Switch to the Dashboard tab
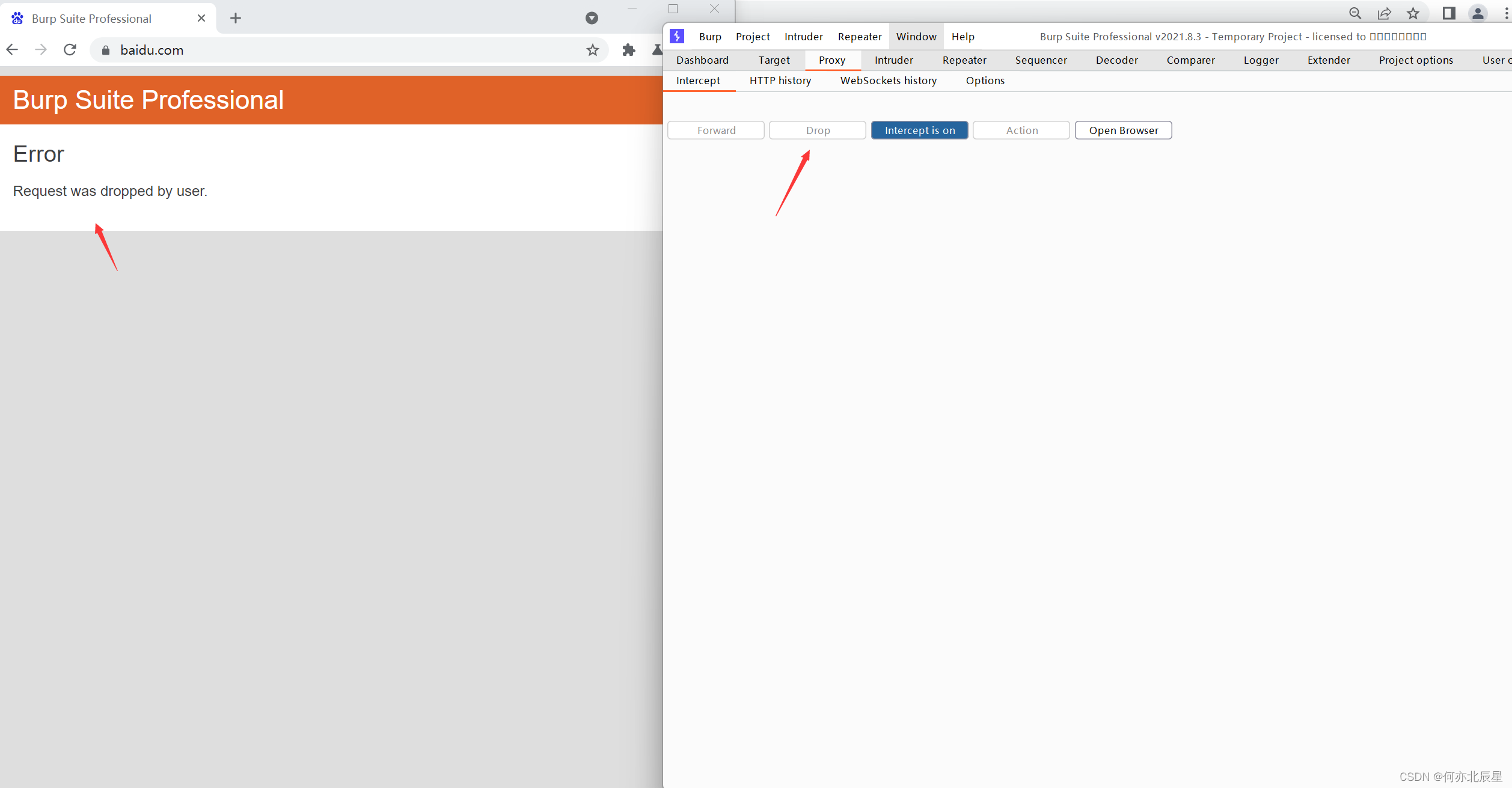The image size is (1512, 788). [702, 60]
